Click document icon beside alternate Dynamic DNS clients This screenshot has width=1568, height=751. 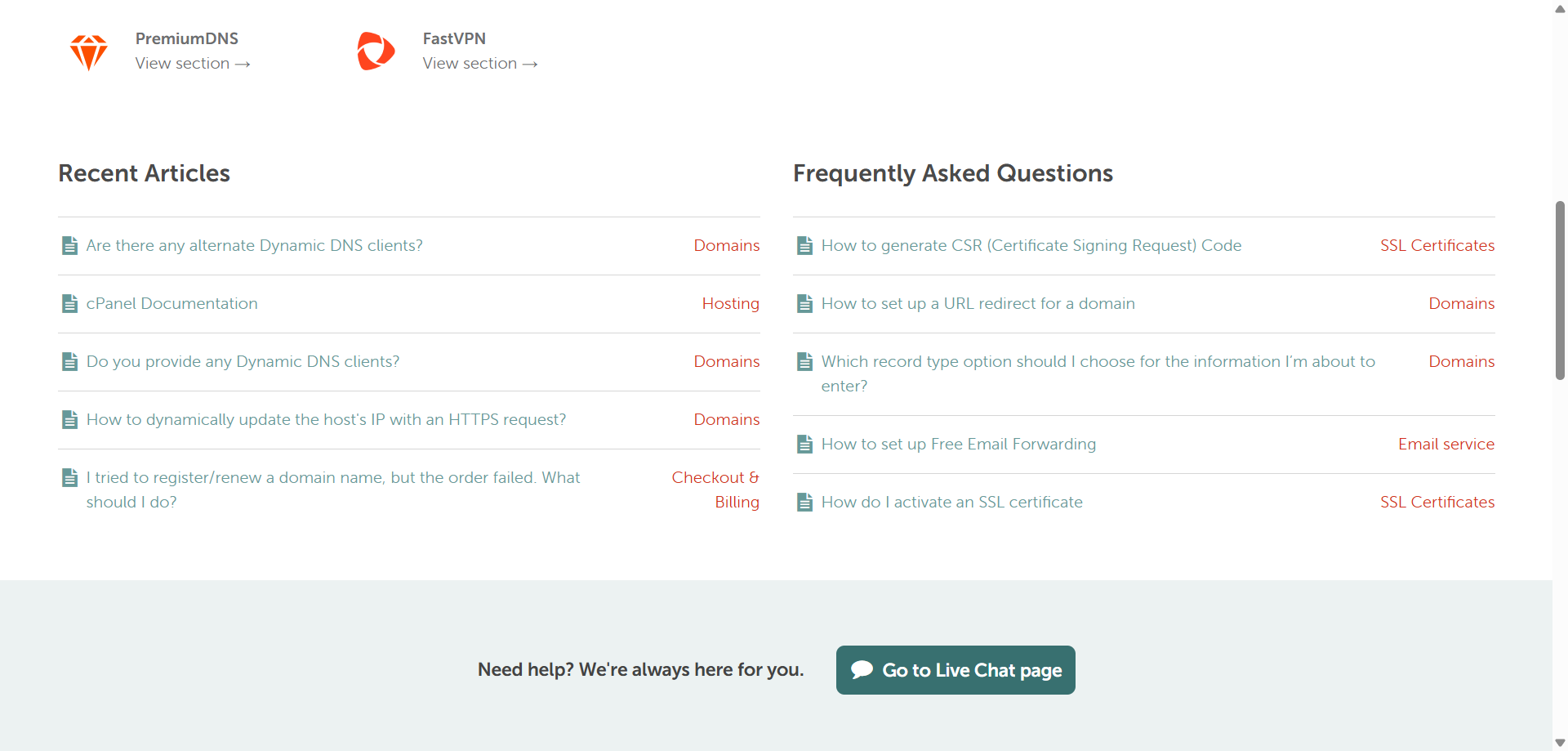(x=70, y=246)
